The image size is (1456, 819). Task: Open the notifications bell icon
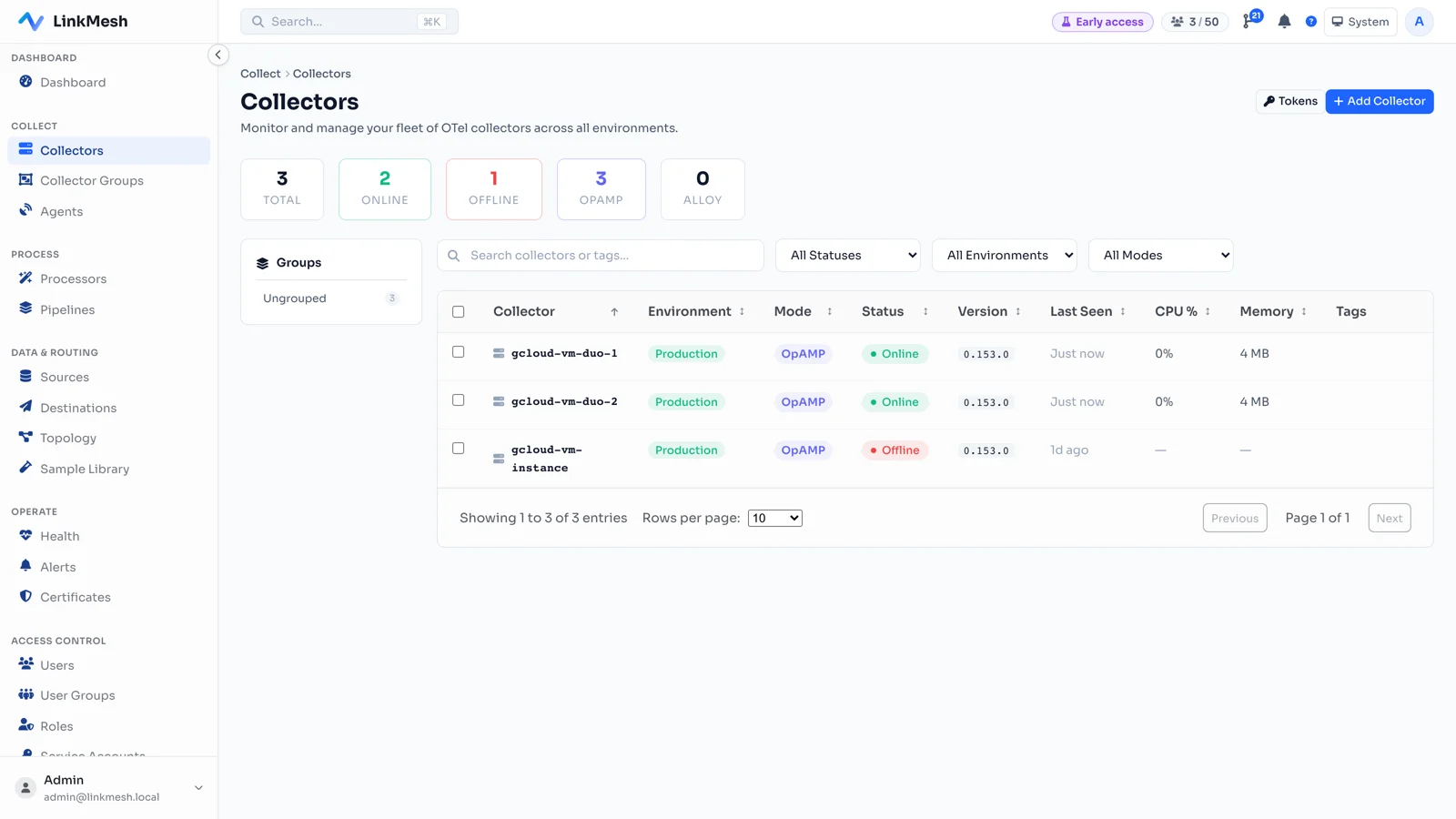point(1284,21)
